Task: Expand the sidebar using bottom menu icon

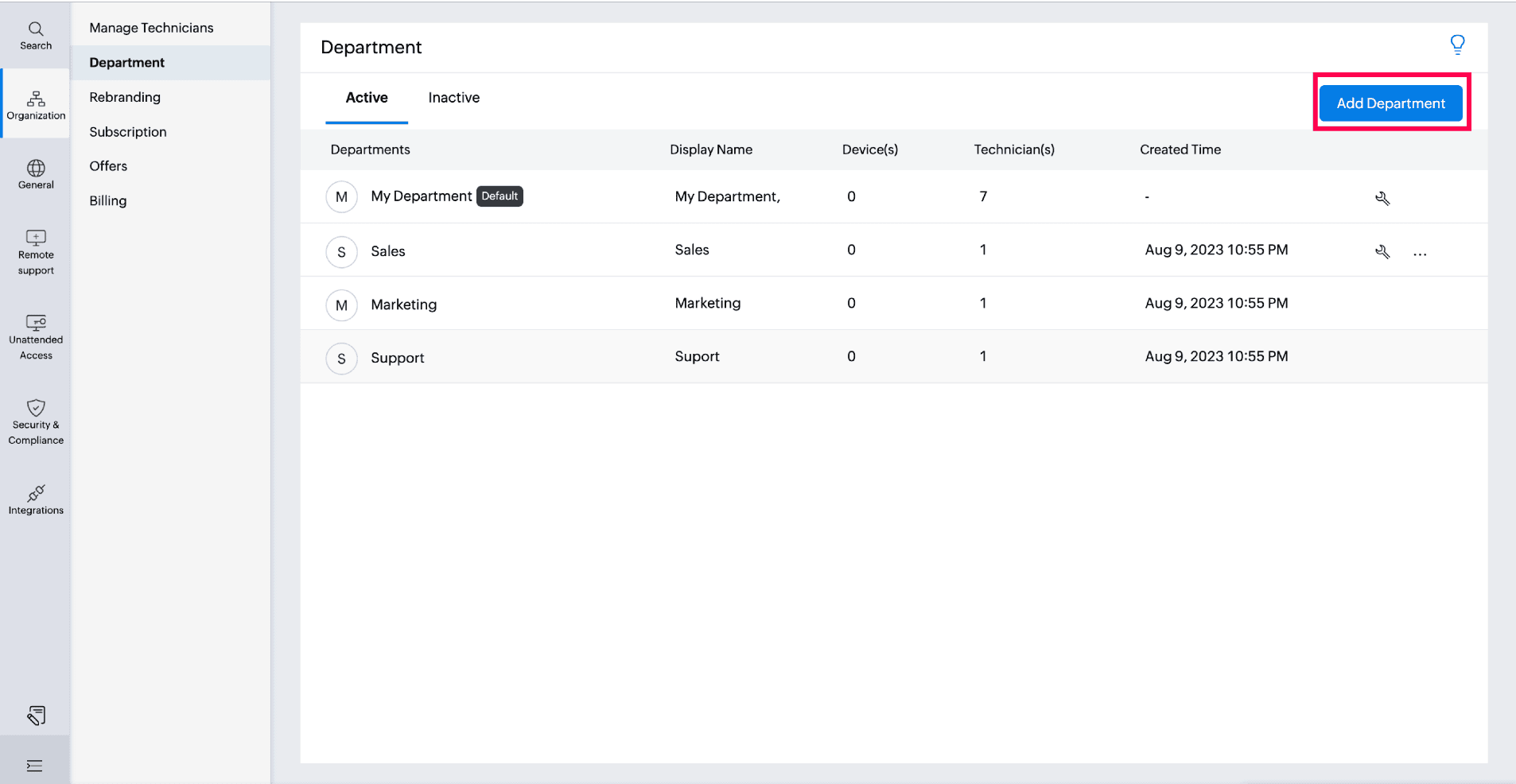Action: click(x=35, y=766)
